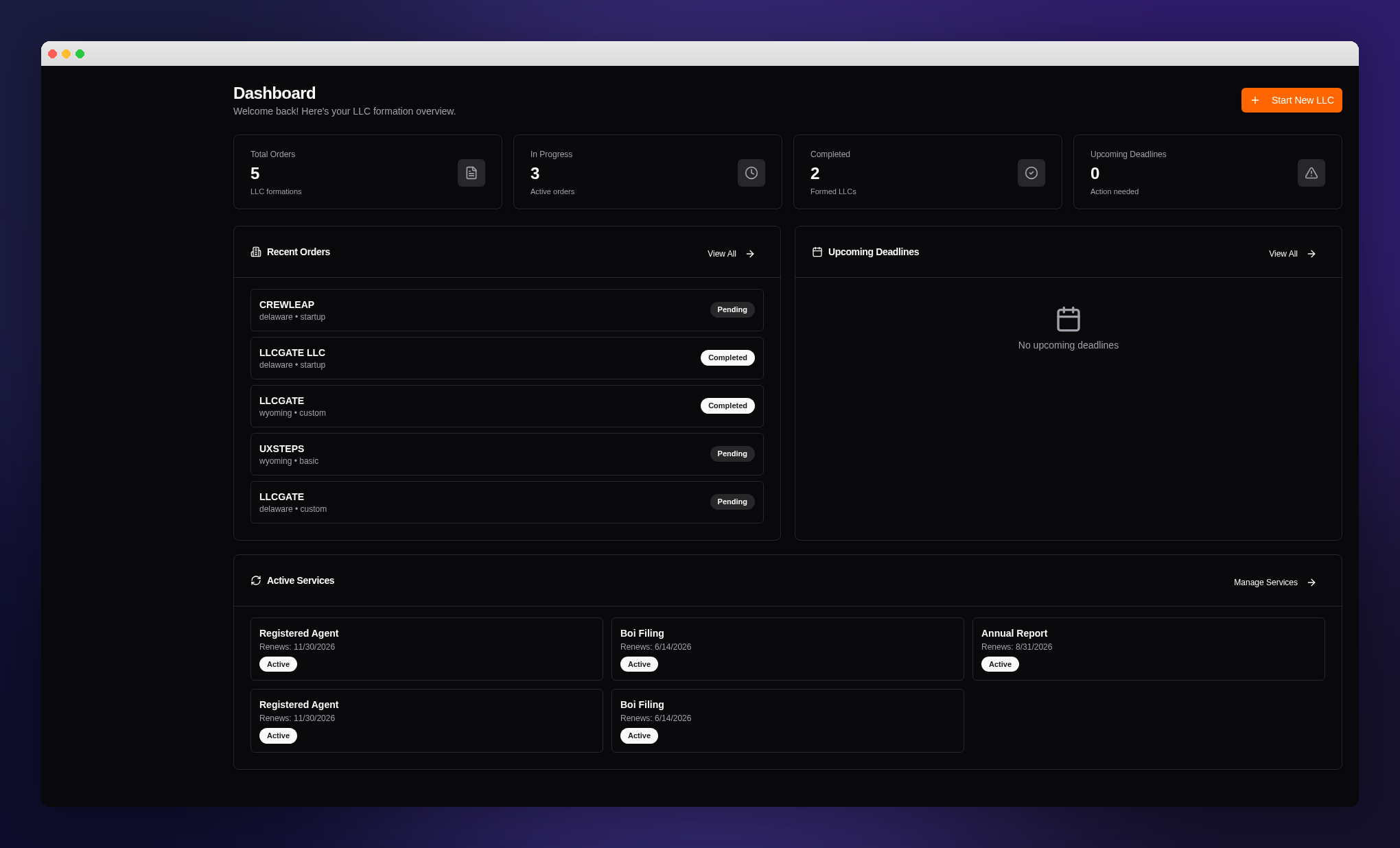Select the LLCGATE delaware custom order
Screen dimensions: 1400x848
coord(507,502)
